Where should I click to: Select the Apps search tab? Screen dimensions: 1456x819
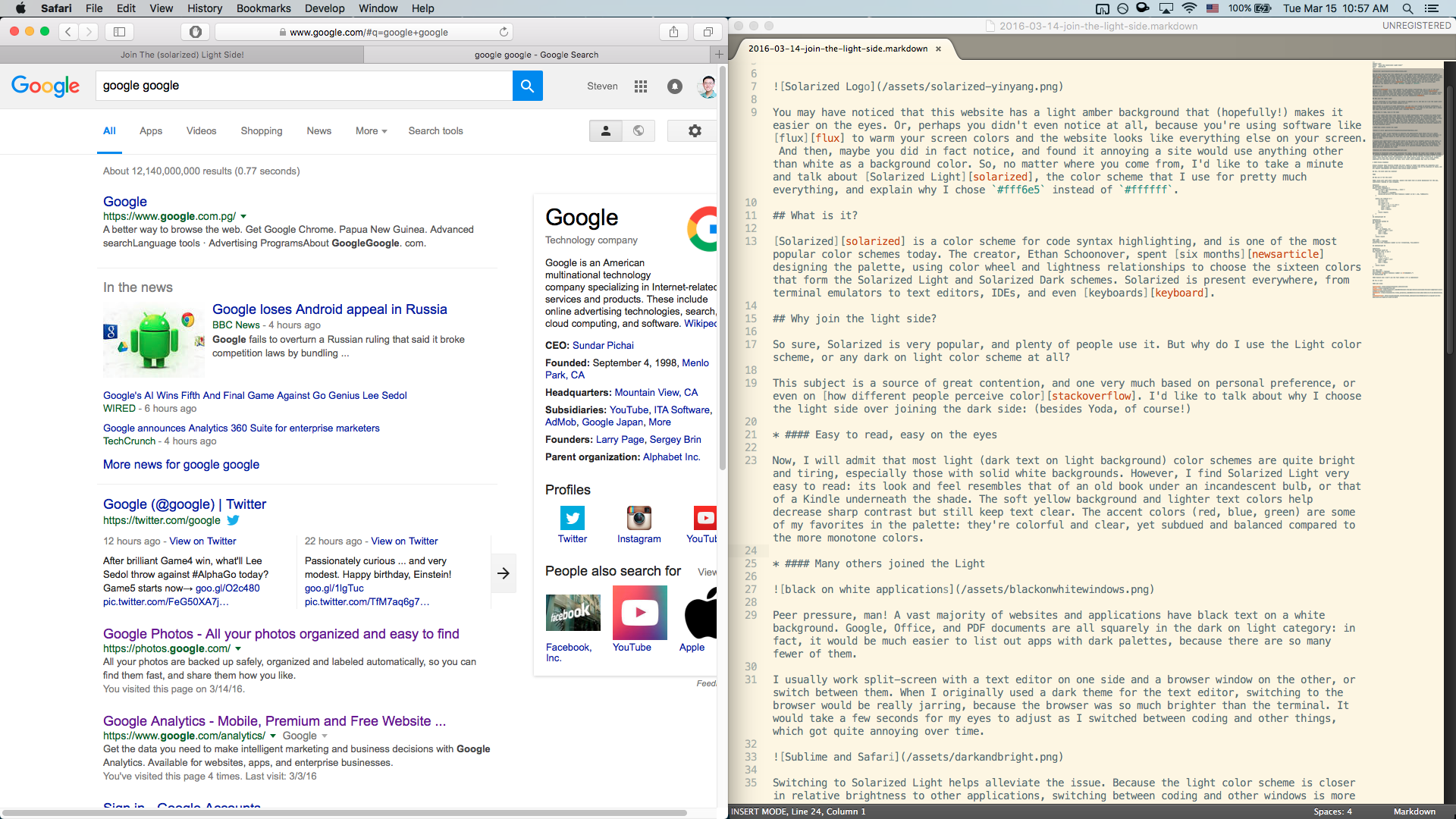tap(151, 131)
